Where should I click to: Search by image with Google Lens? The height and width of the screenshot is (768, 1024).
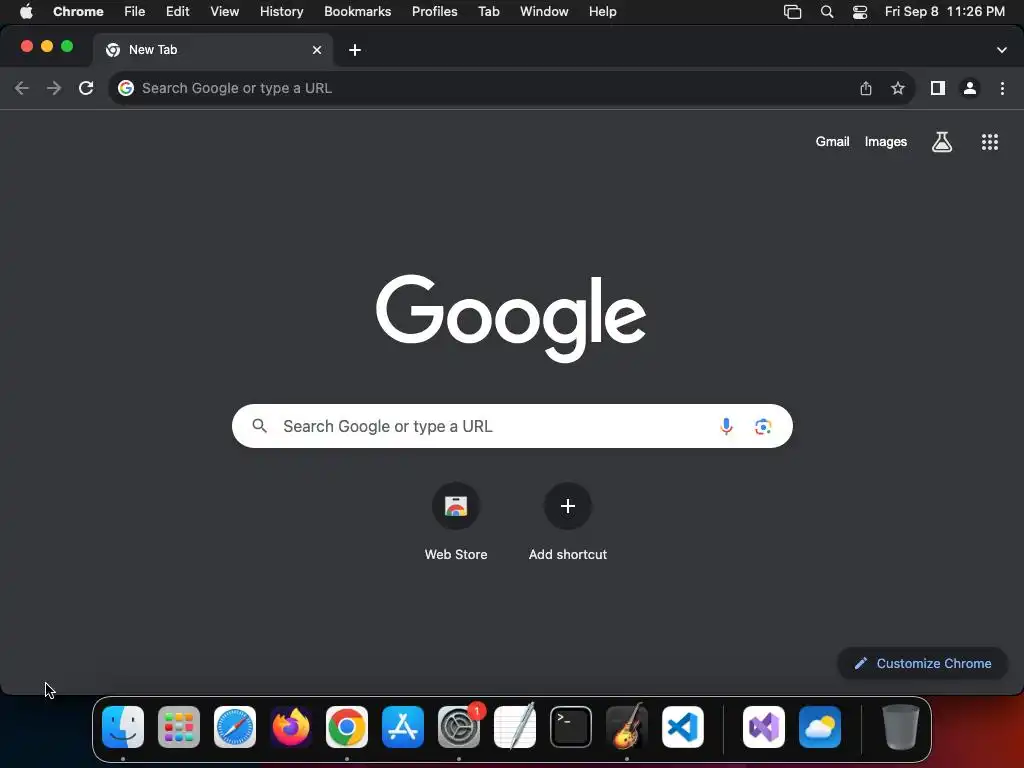coord(763,426)
